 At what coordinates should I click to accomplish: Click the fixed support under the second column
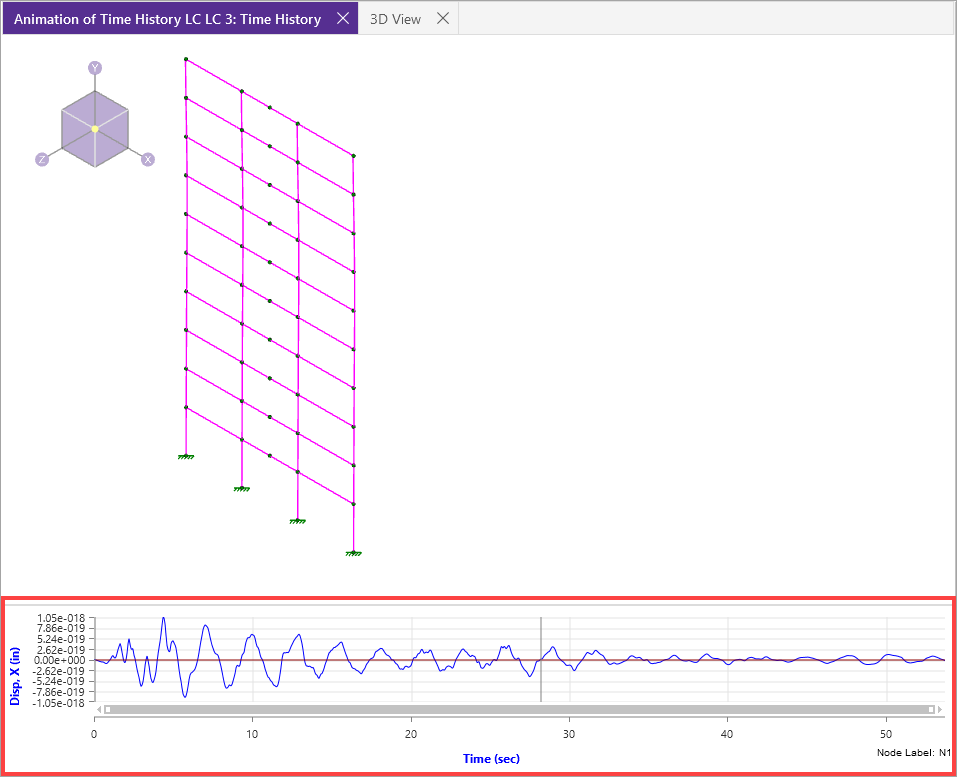click(242, 488)
